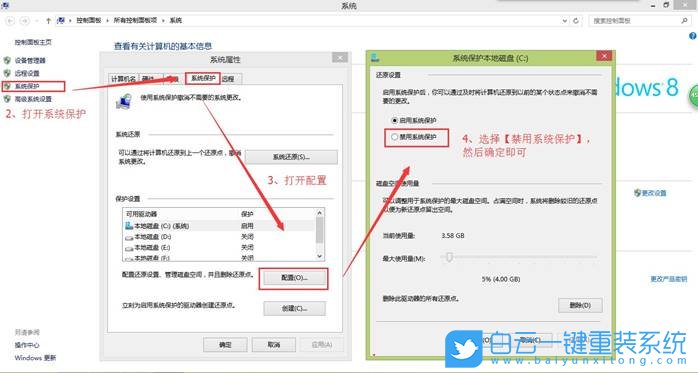Viewport: 698px width, 373px height.
Task: Click the 创建(C)... button
Action: coord(294,308)
